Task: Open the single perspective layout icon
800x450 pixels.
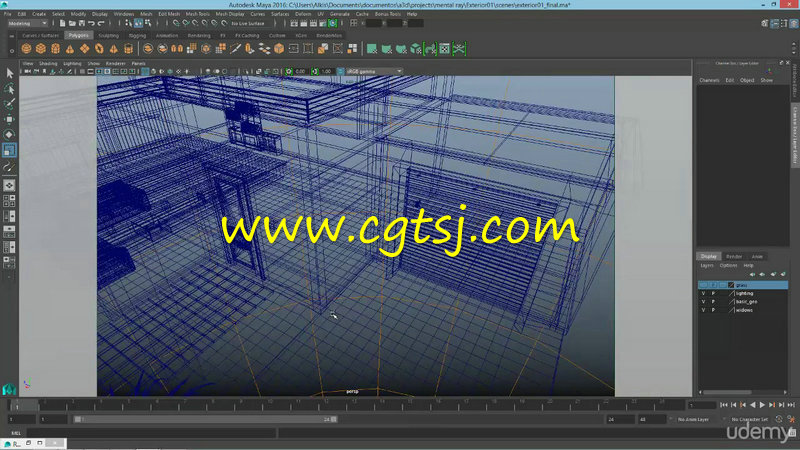Action: 9,185
